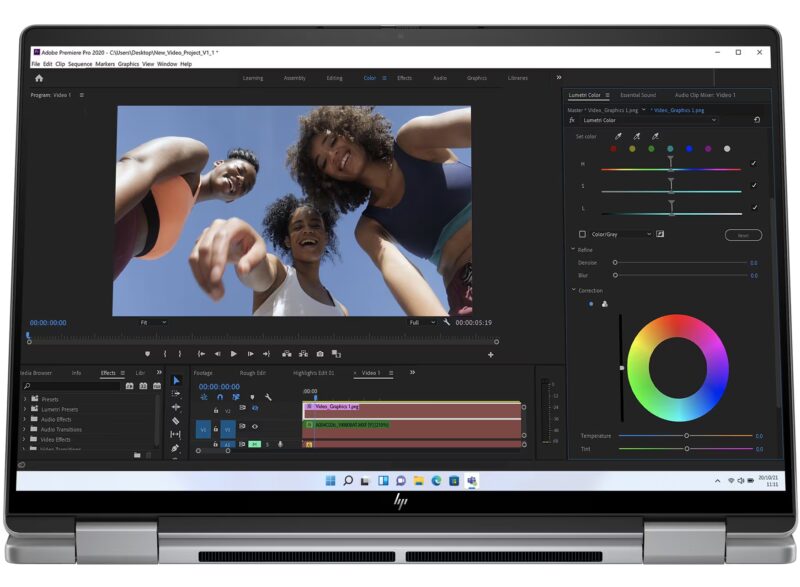Open the Fit zoom level dropdown
This screenshot has width=800, height=587.
(153, 322)
